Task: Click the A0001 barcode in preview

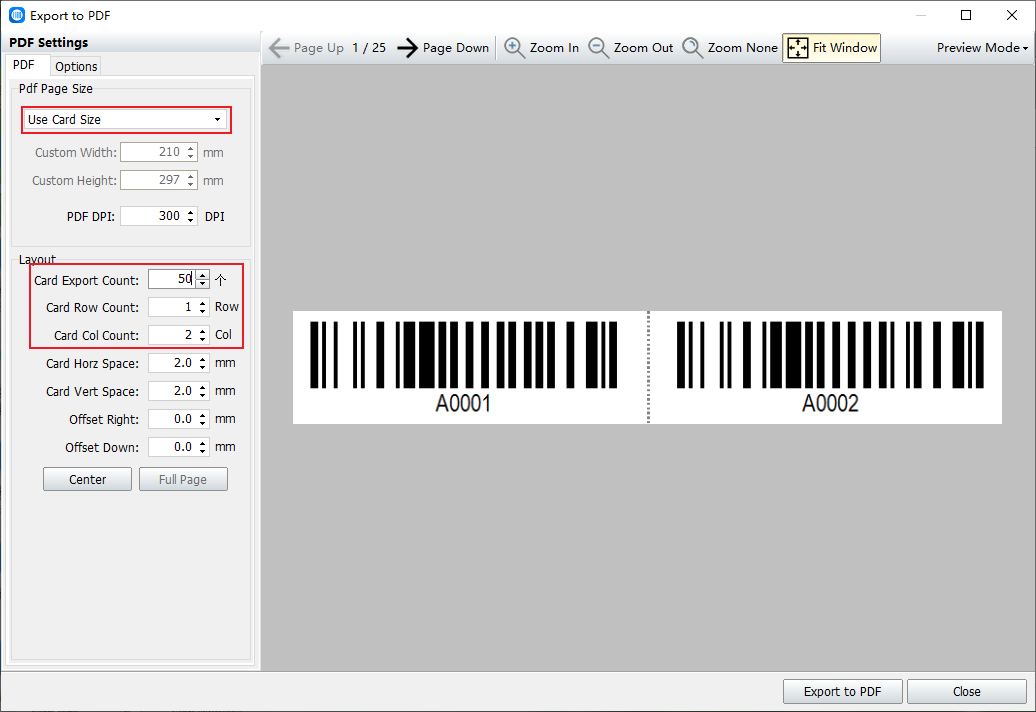Action: 463,367
